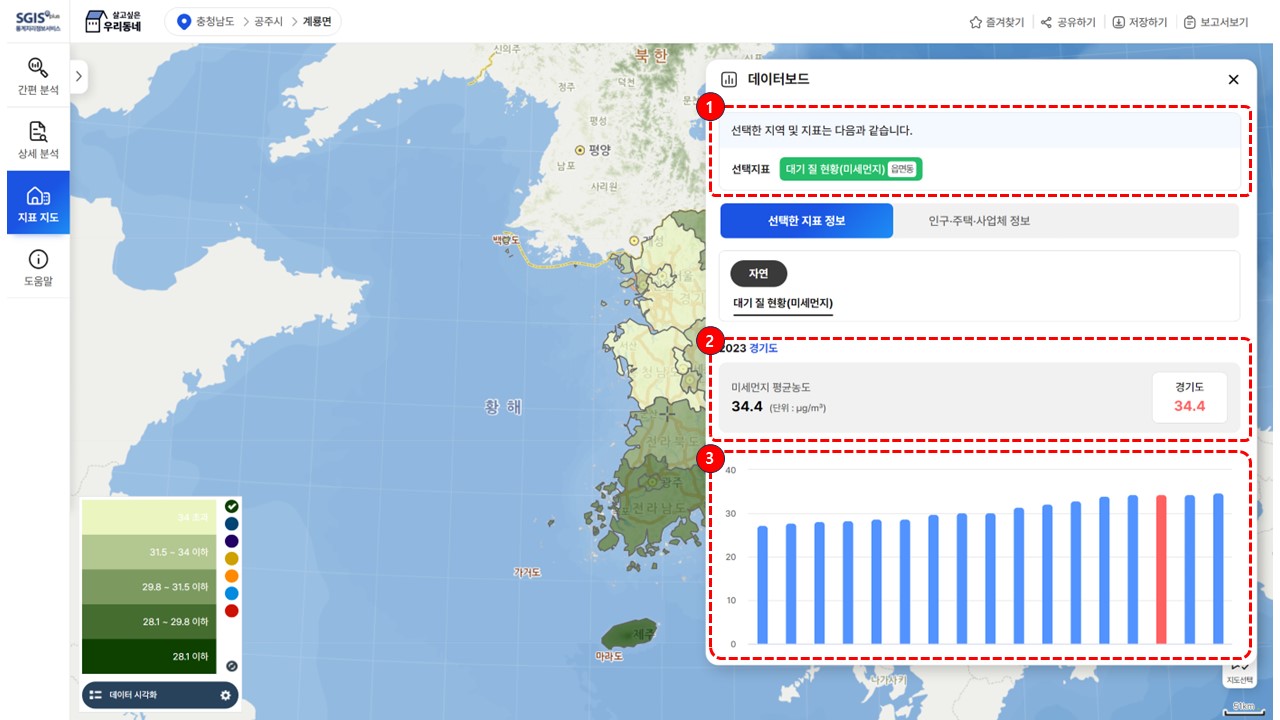Click the 자연 category button
The width and height of the screenshot is (1280, 720).
758,273
